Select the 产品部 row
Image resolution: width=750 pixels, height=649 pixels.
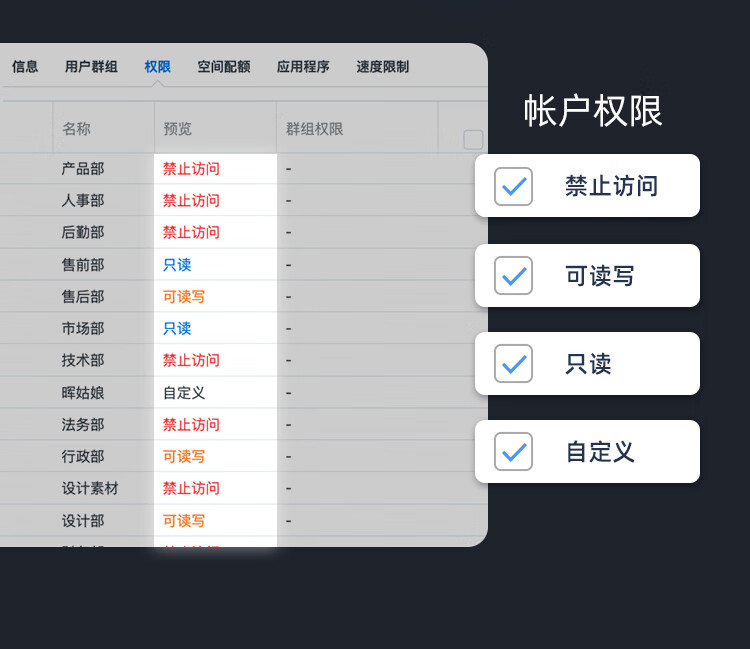[x=83, y=169]
